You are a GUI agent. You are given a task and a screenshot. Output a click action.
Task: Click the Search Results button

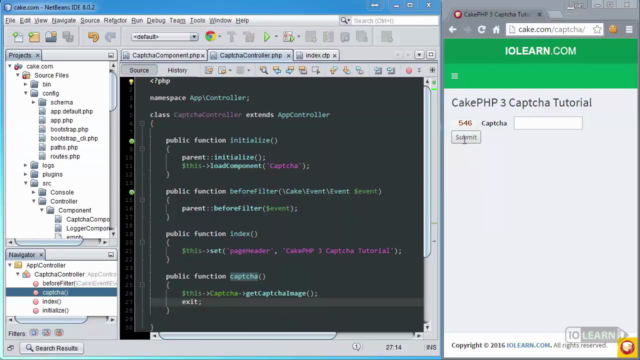tap(52, 348)
